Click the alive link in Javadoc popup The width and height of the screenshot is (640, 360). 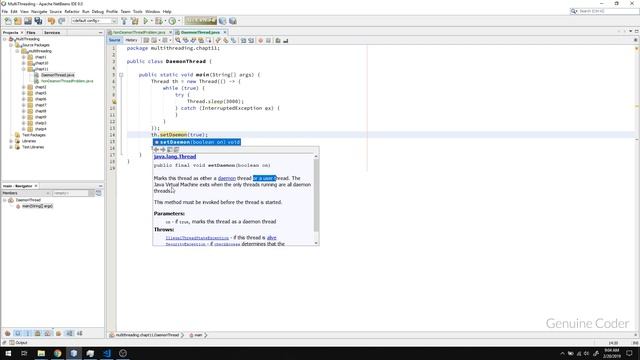(271, 238)
